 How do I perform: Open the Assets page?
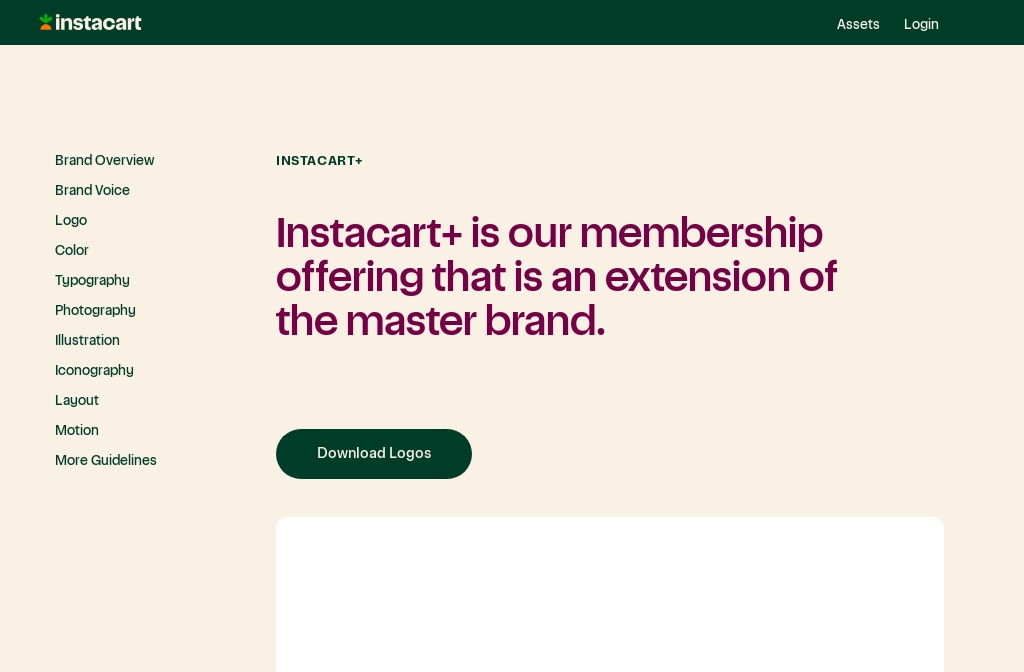858,24
